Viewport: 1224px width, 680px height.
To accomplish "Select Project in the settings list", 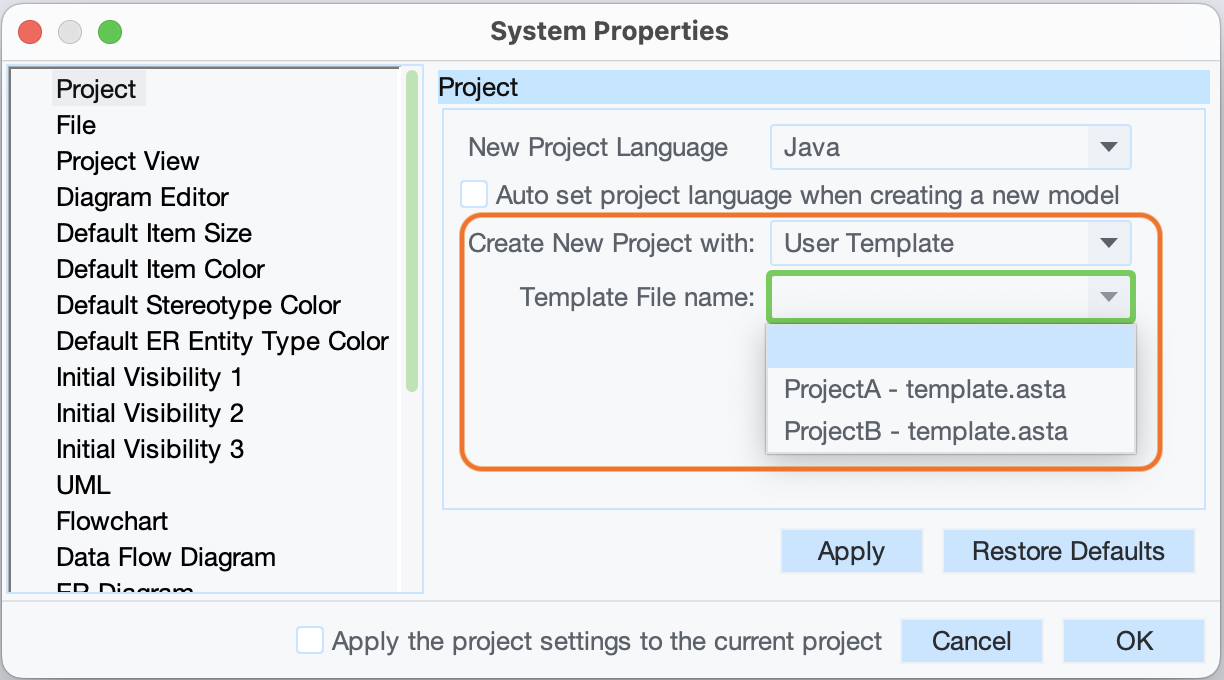I will (96, 89).
